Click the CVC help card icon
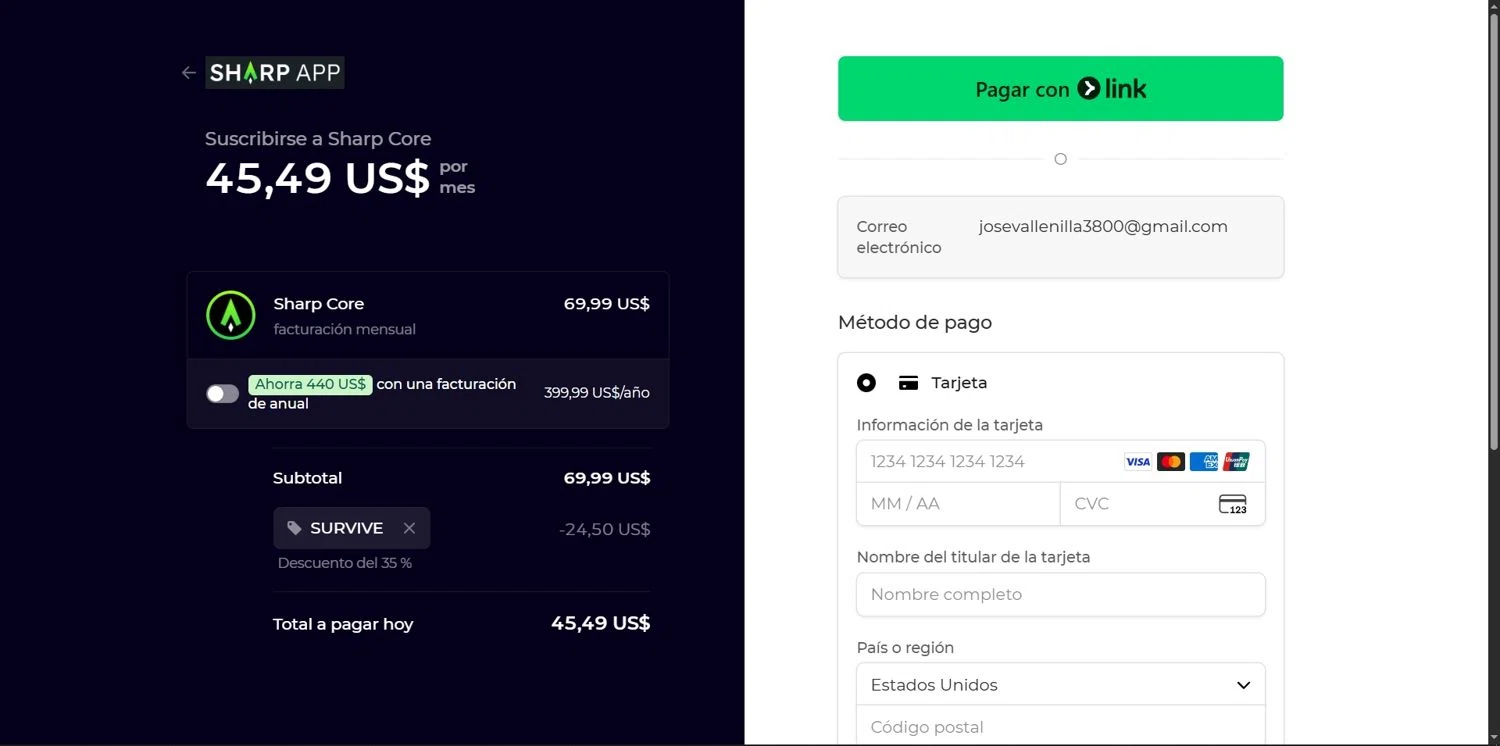This screenshot has width=1500, height=746. tap(1233, 504)
